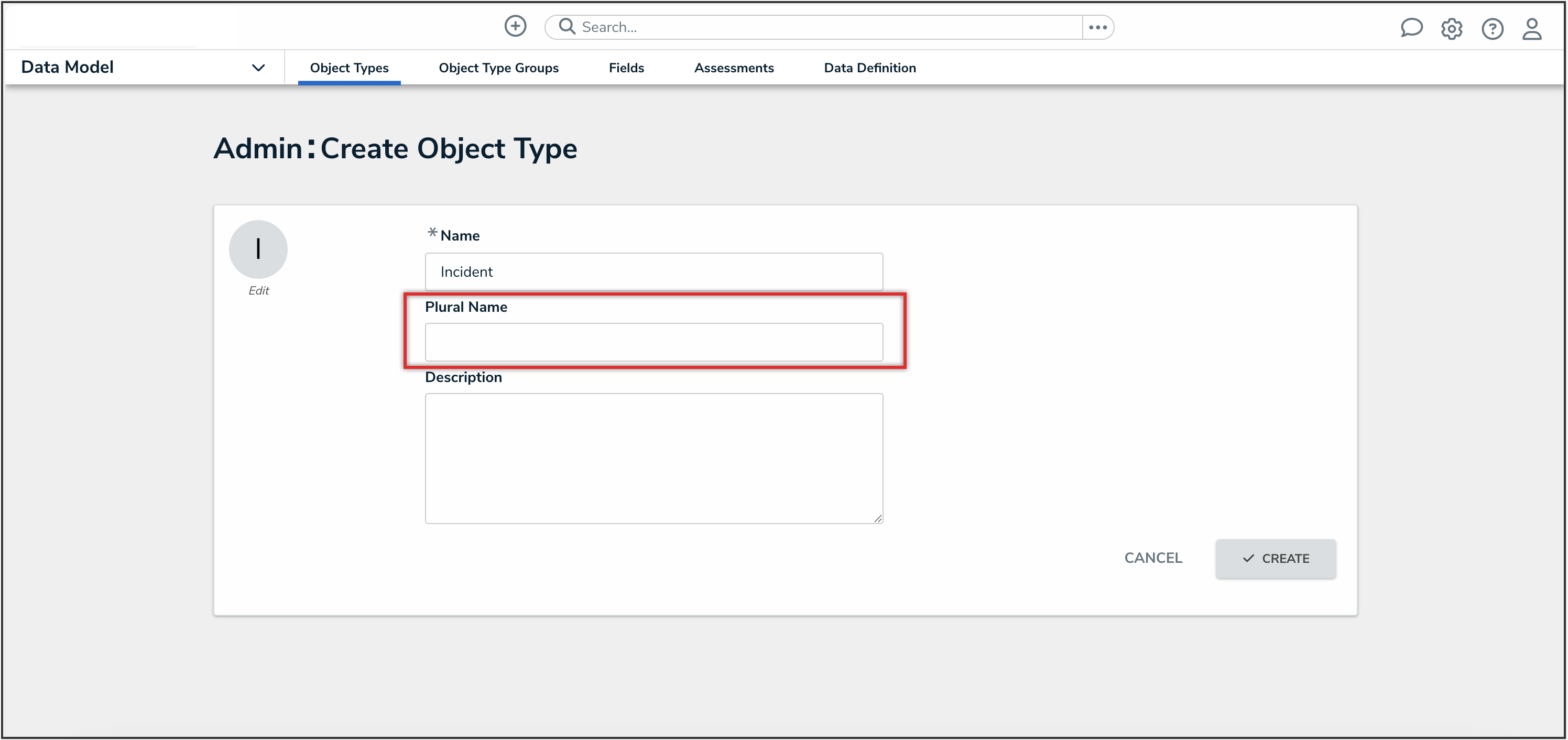
Task: Open the Data Definition tab
Action: pos(869,68)
